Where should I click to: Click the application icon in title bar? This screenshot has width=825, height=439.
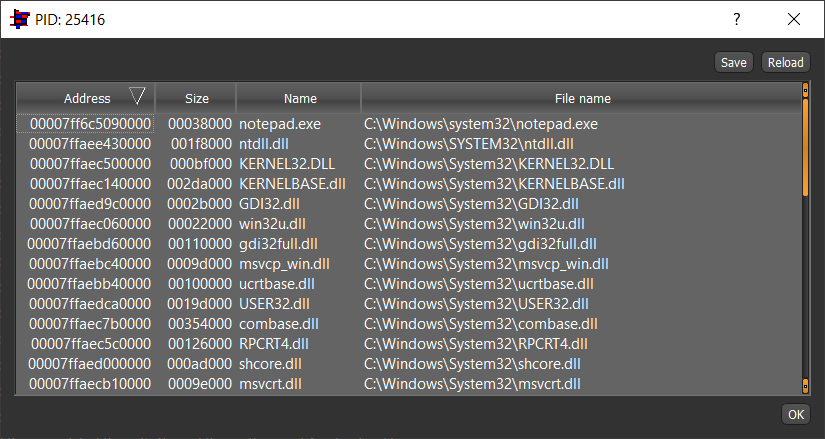[19, 19]
